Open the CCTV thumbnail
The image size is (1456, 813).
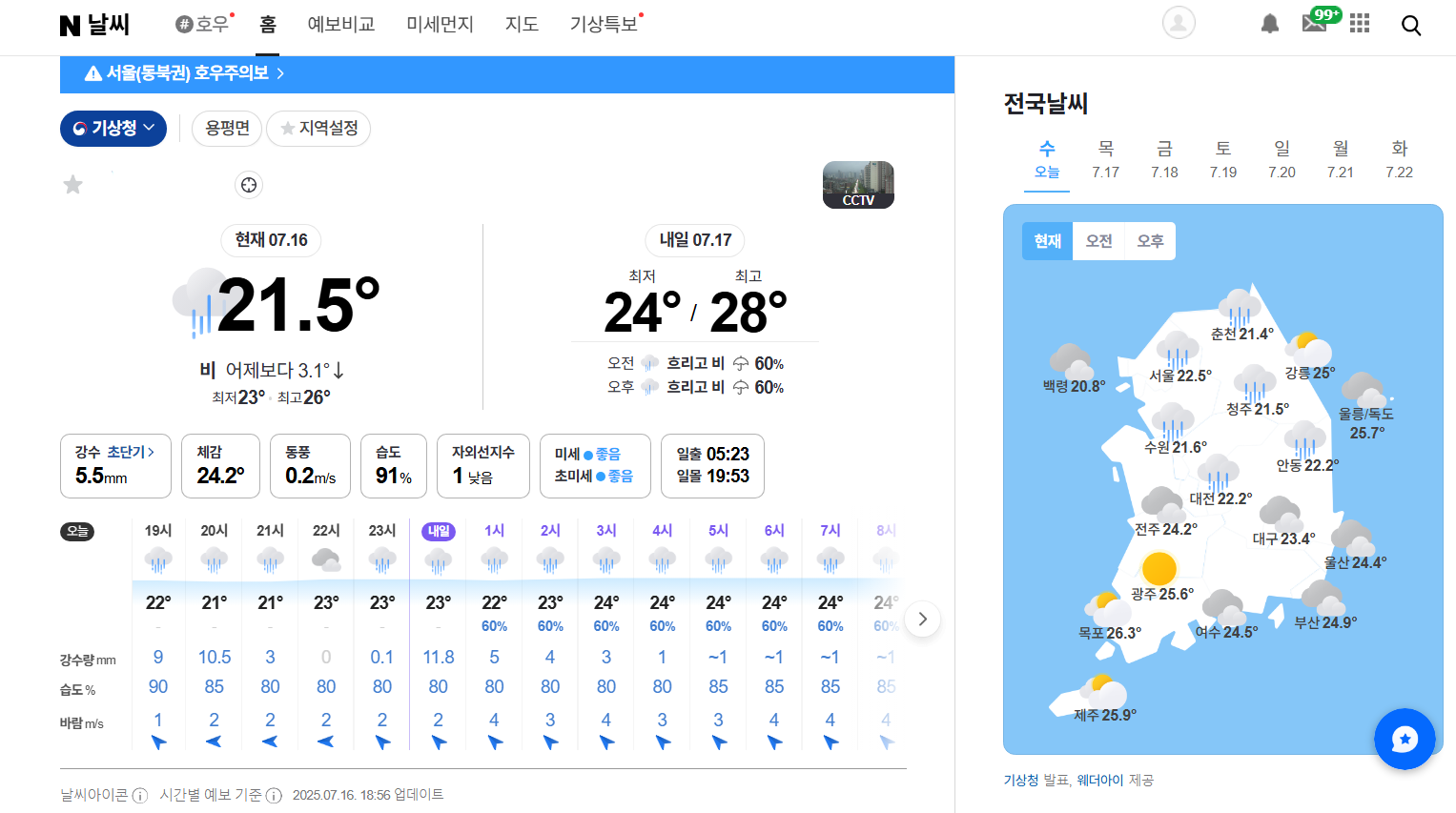857,185
